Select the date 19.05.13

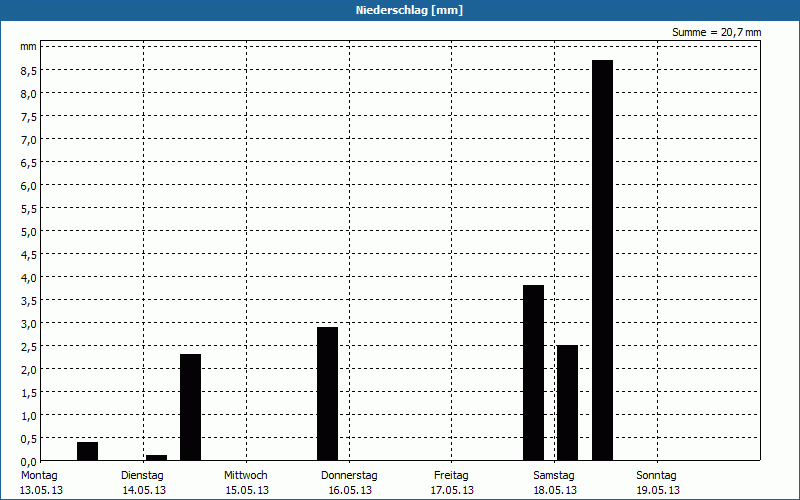[658, 491]
